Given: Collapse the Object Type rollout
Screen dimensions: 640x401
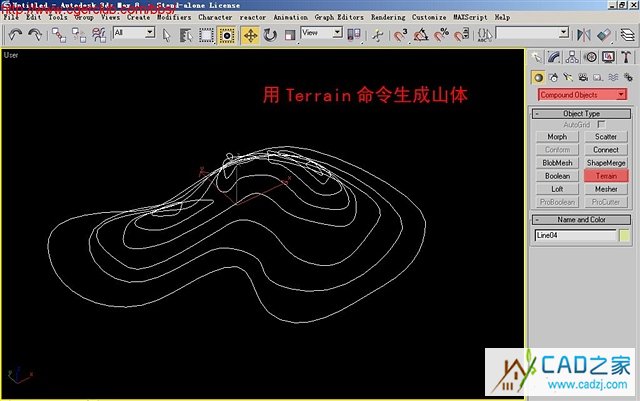Looking at the screenshot, I should [581, 114].
